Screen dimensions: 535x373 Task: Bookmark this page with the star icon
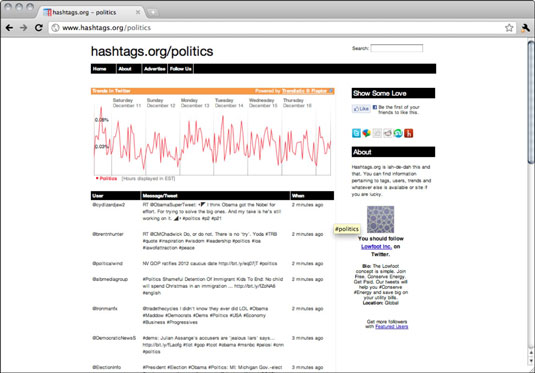pyautogui.click(x=509, y=28)
